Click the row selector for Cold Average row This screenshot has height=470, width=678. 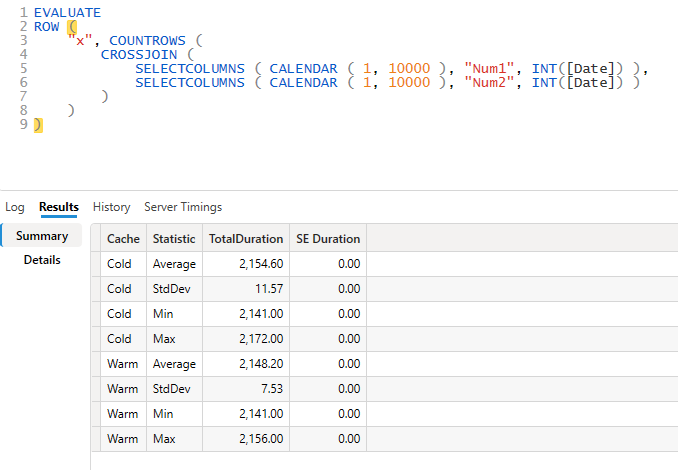(x=96, y=264)
